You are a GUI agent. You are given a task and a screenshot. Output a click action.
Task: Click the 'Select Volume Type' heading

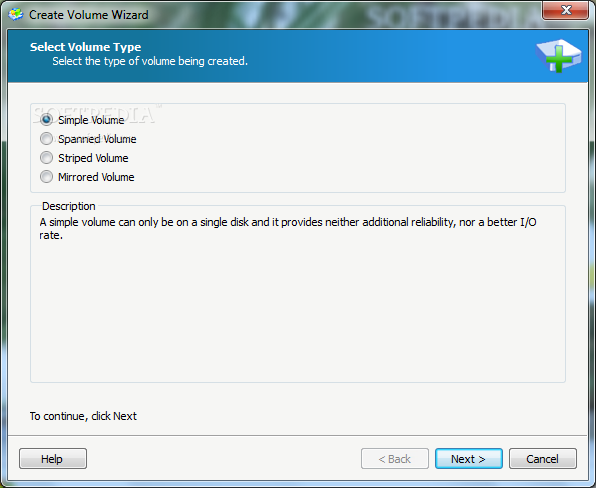tap(86, 47)
